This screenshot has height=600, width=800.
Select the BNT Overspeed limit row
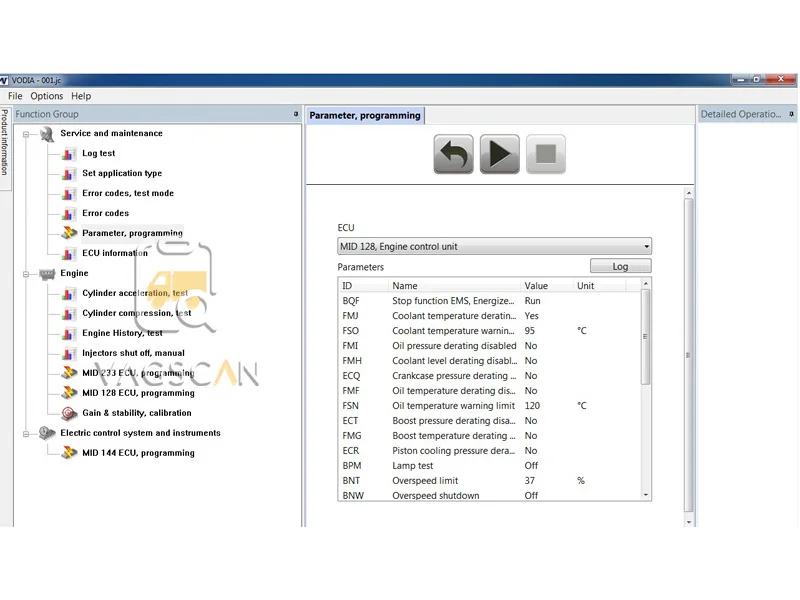[x=490, y=481]
